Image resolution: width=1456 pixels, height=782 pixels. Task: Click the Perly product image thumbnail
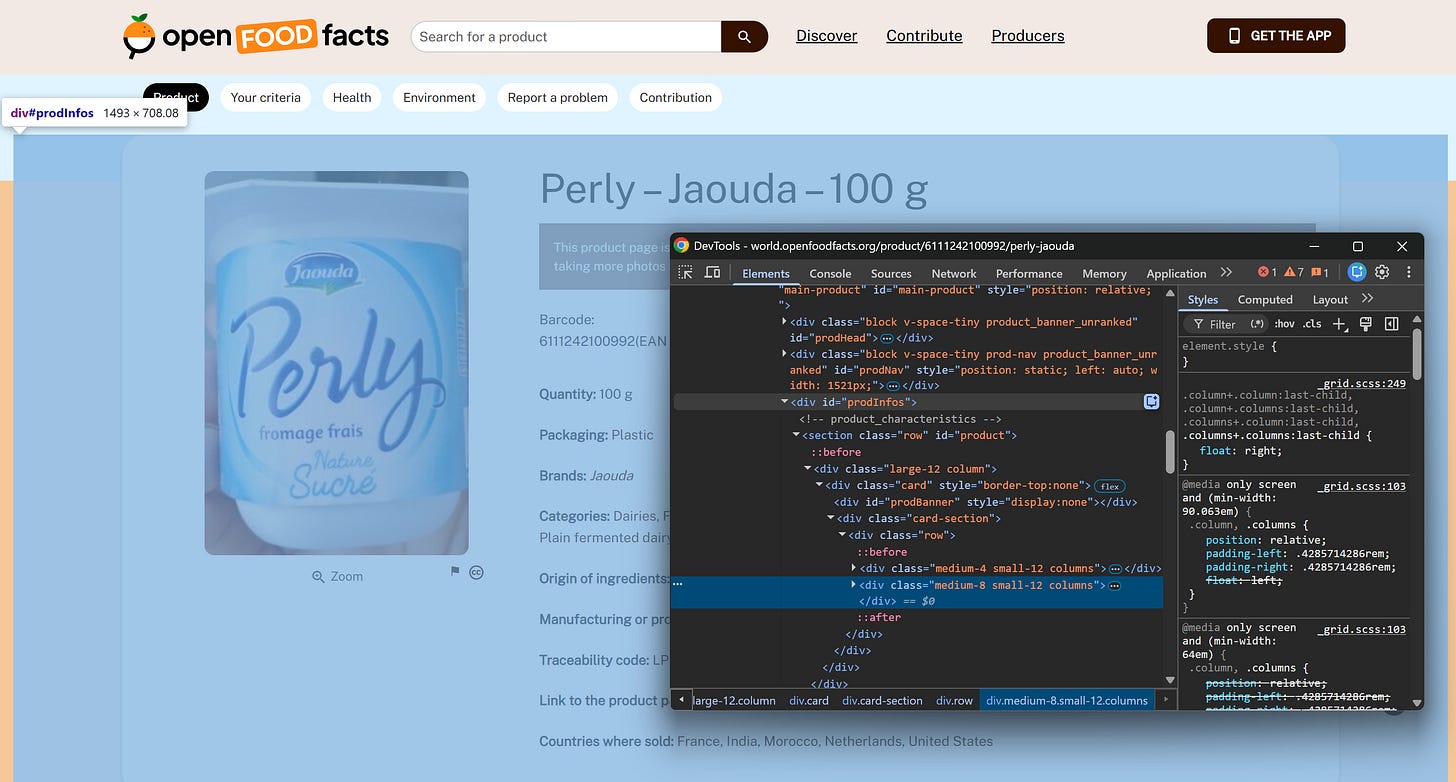coord(337,363)
